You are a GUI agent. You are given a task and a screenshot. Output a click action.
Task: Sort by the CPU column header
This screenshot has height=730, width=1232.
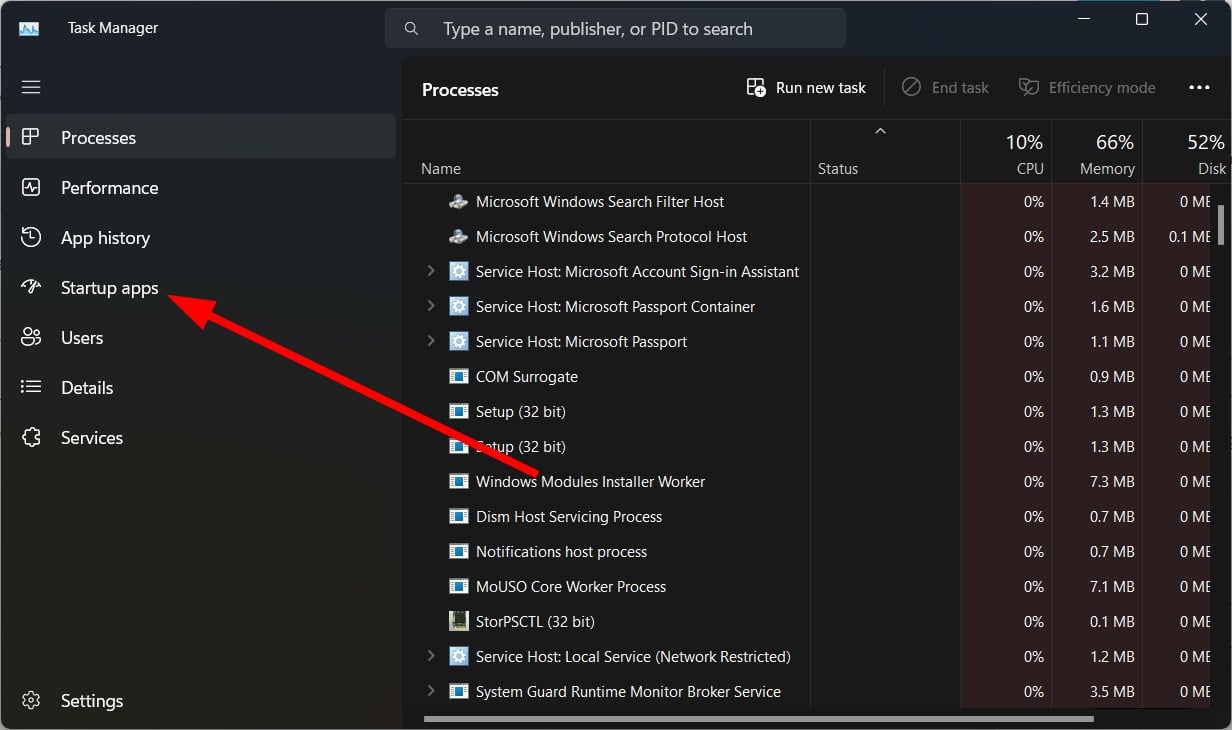point(1006,153)
